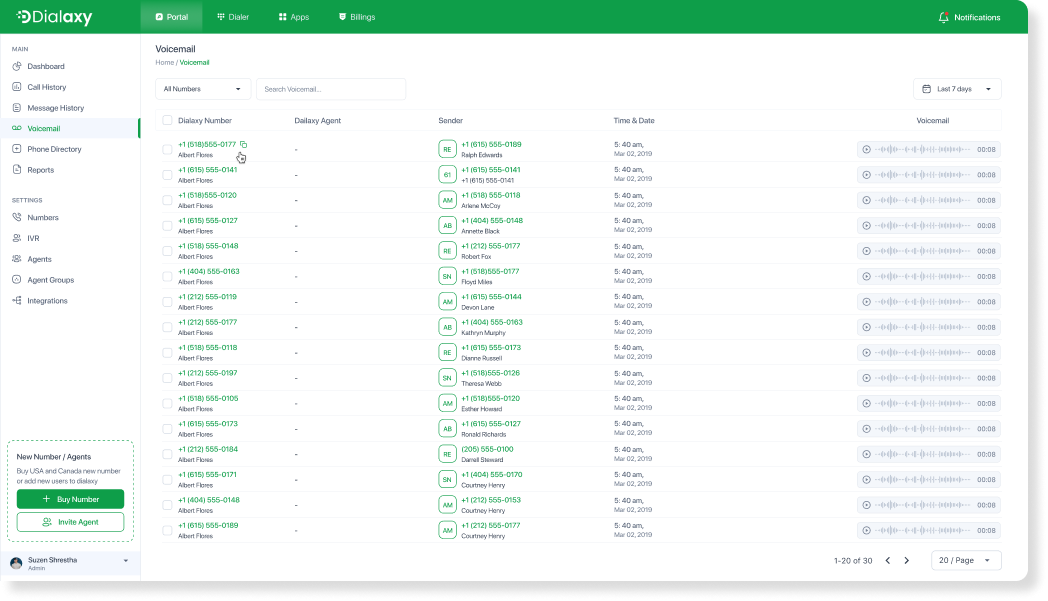This screenshot has height=601, width=1048.
Task: Check the row checkbox for Courtney Henry voicemail
Action: 167,479
